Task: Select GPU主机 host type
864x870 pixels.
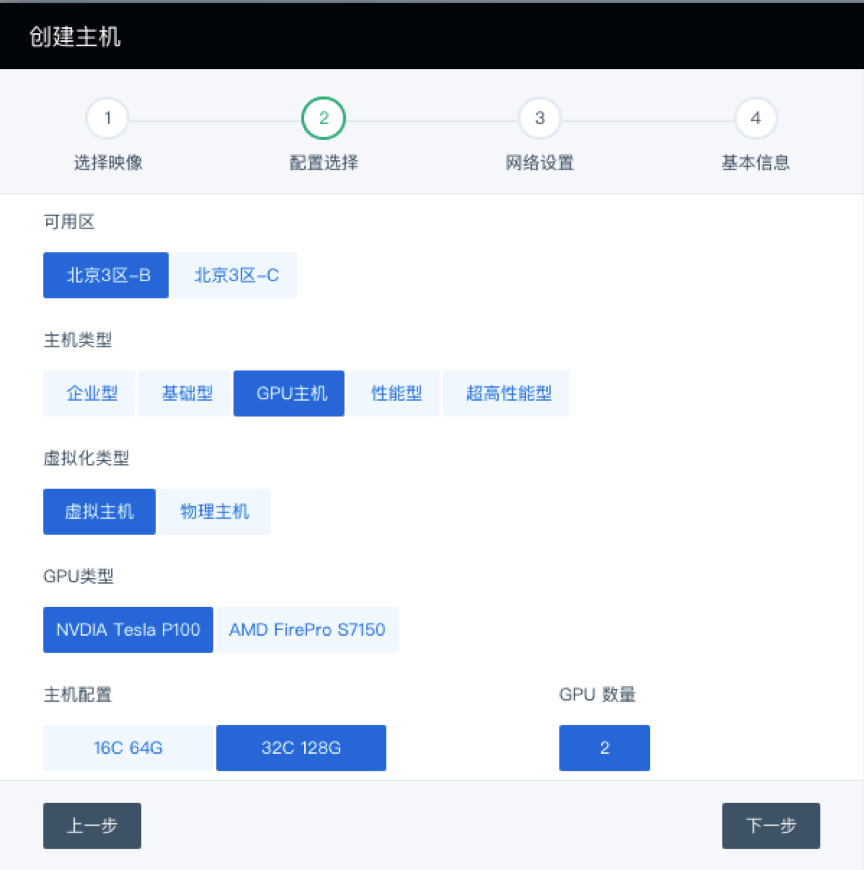Action: point(289,393)
